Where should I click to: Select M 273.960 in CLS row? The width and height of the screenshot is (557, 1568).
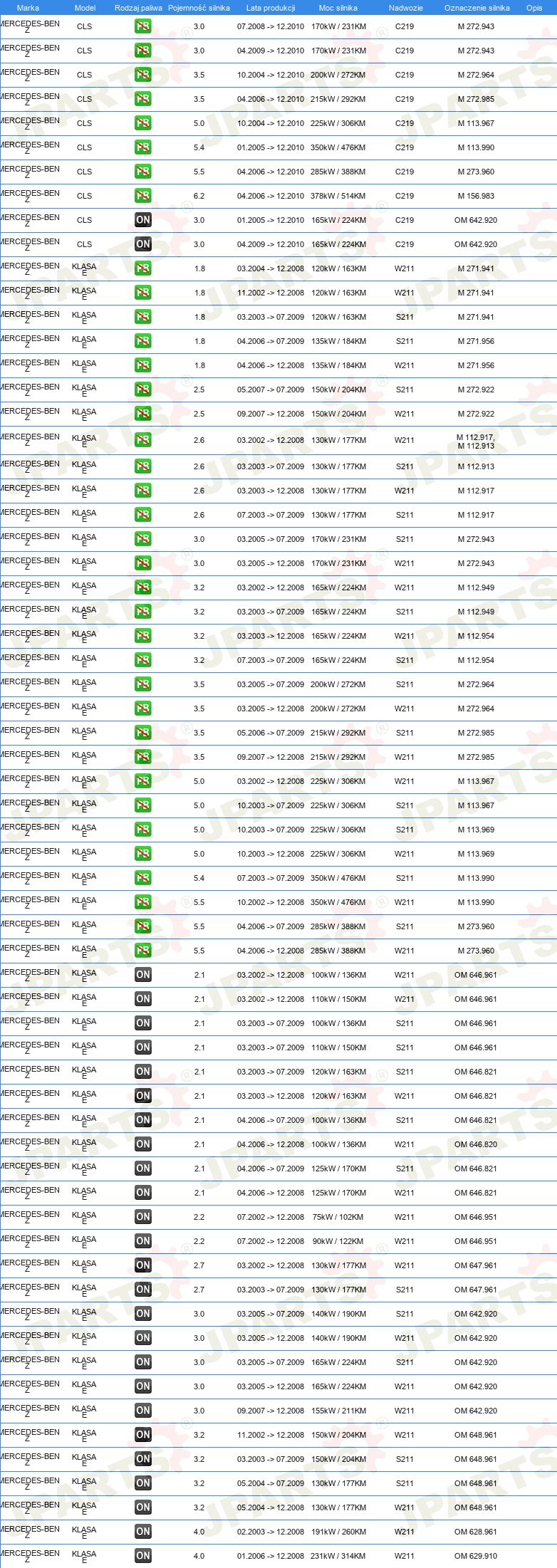[x=476, y=172]
